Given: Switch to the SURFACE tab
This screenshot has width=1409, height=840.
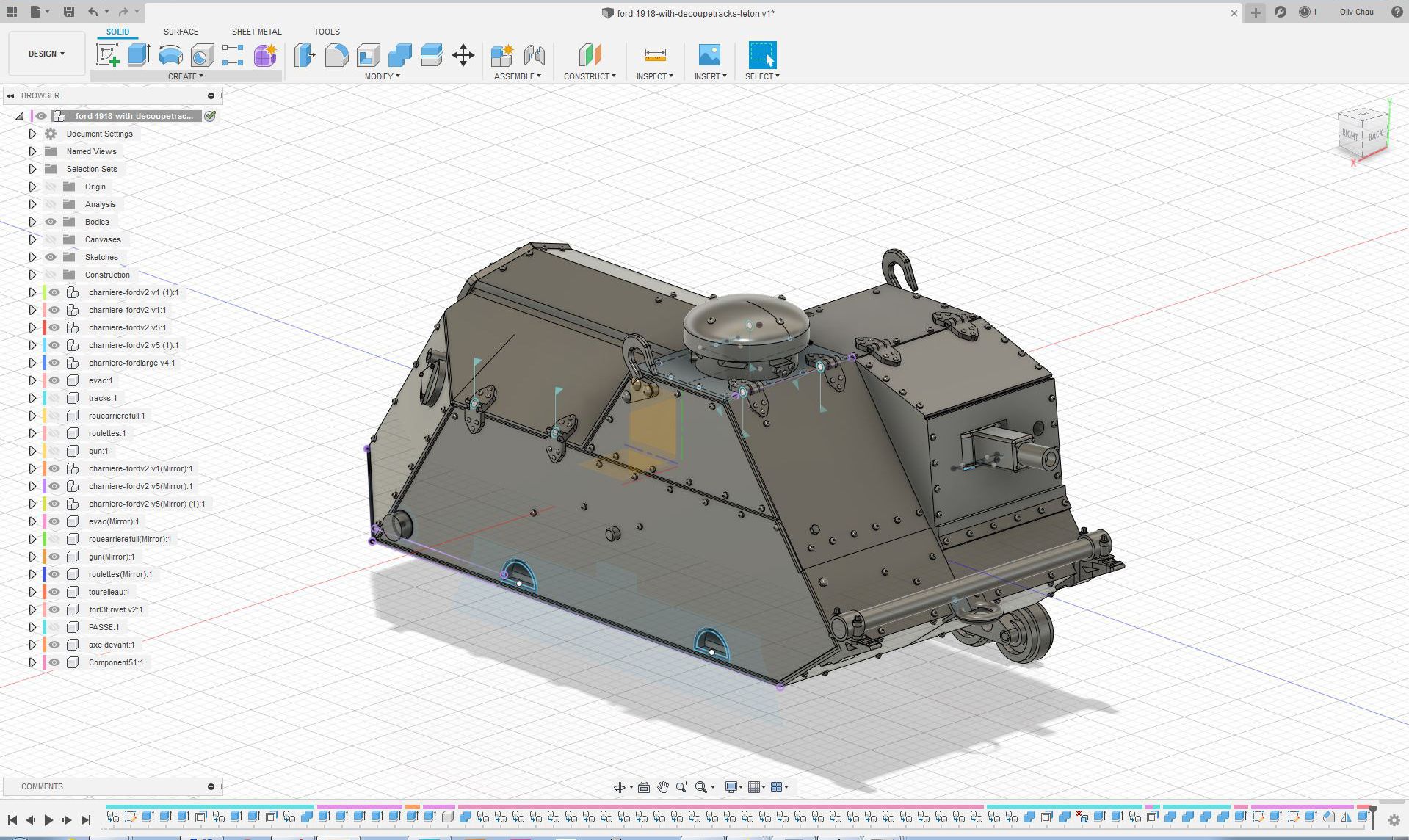Looking at the screenshot, I should [181, 32].
